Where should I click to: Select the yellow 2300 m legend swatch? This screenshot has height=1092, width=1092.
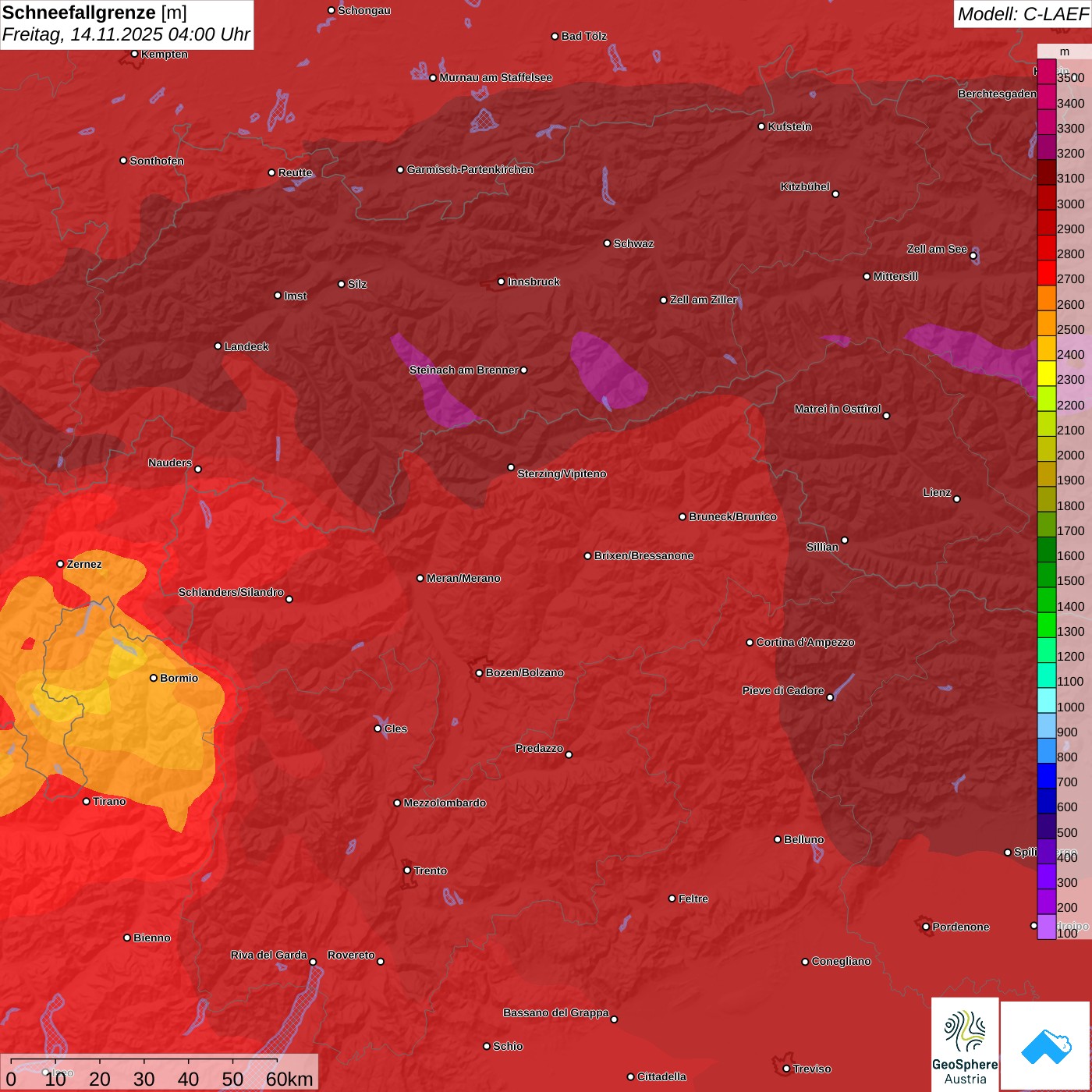tap(1047, 374)
